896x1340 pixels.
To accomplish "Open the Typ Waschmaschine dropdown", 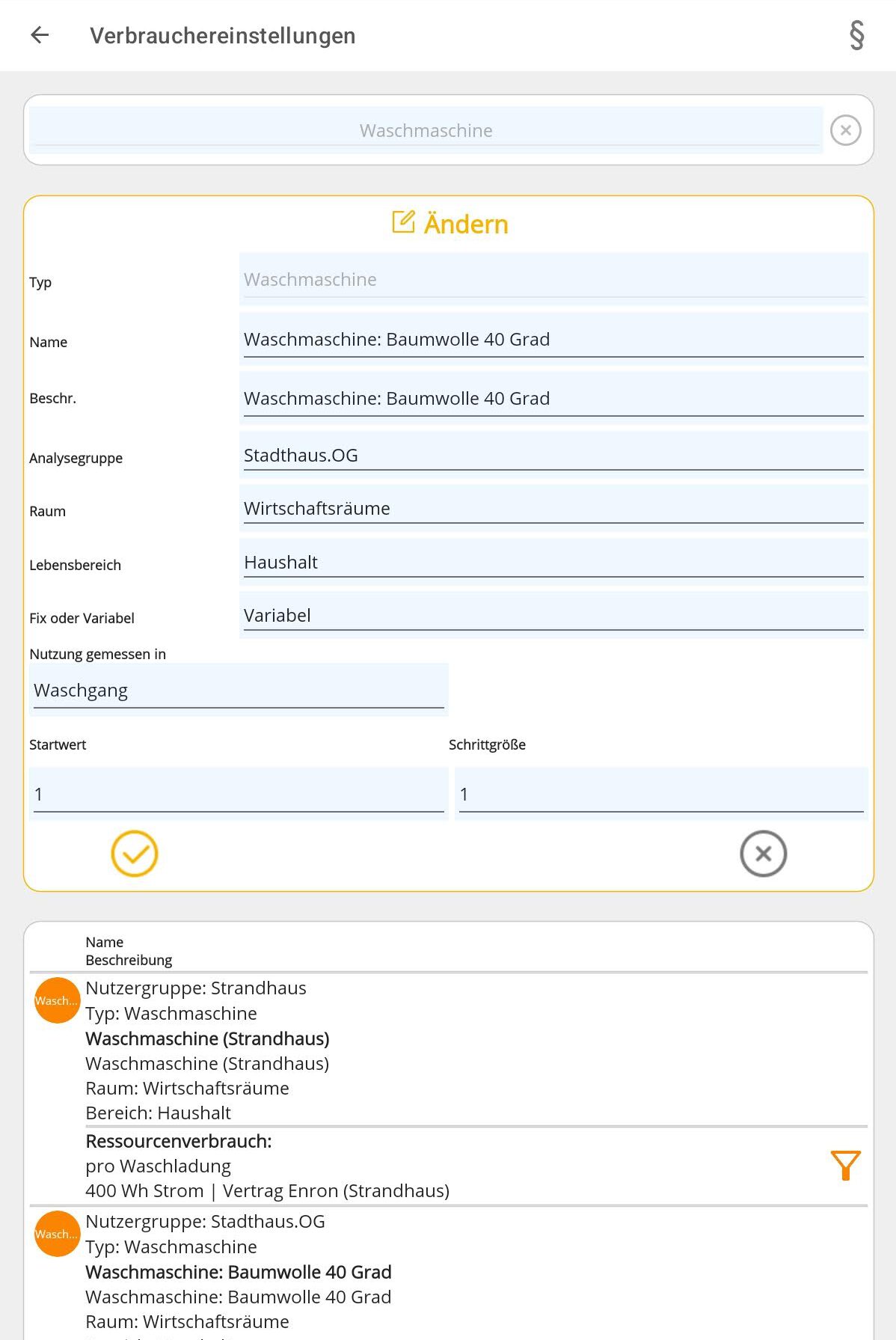I will pyautogui.click(x=553, y=280).
